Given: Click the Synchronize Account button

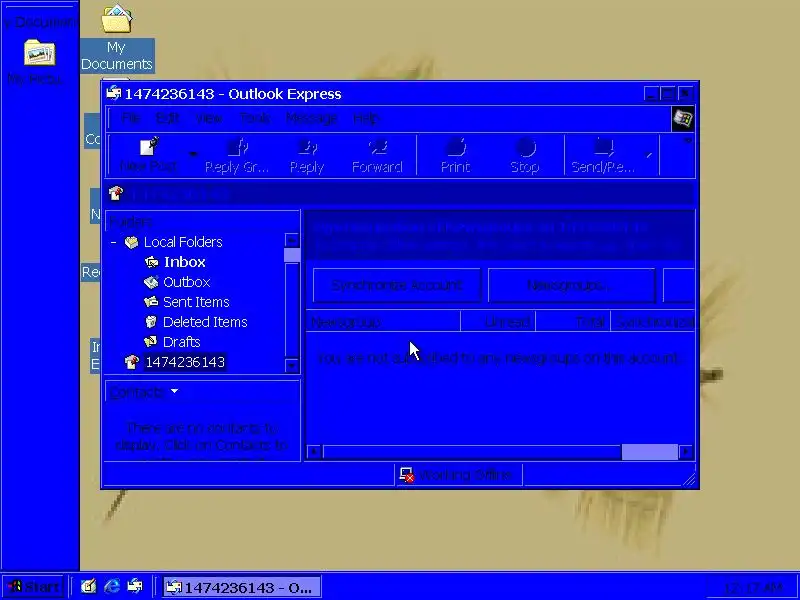Looking at the screenshot, I should (396, 285).
